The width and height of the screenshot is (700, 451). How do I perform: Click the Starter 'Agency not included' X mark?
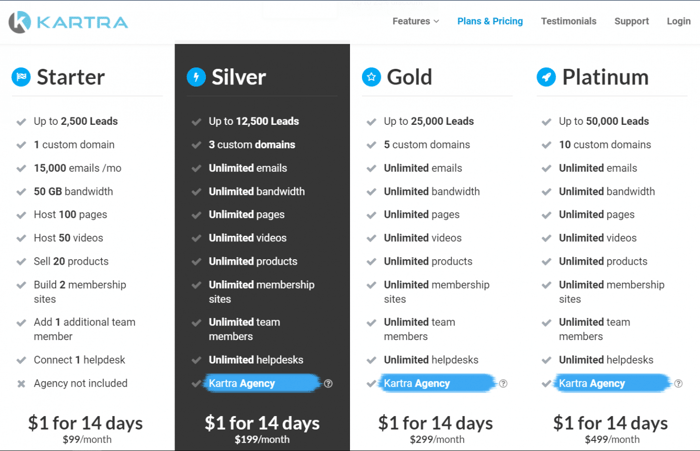pyautogui.click(x=21, y=384)
